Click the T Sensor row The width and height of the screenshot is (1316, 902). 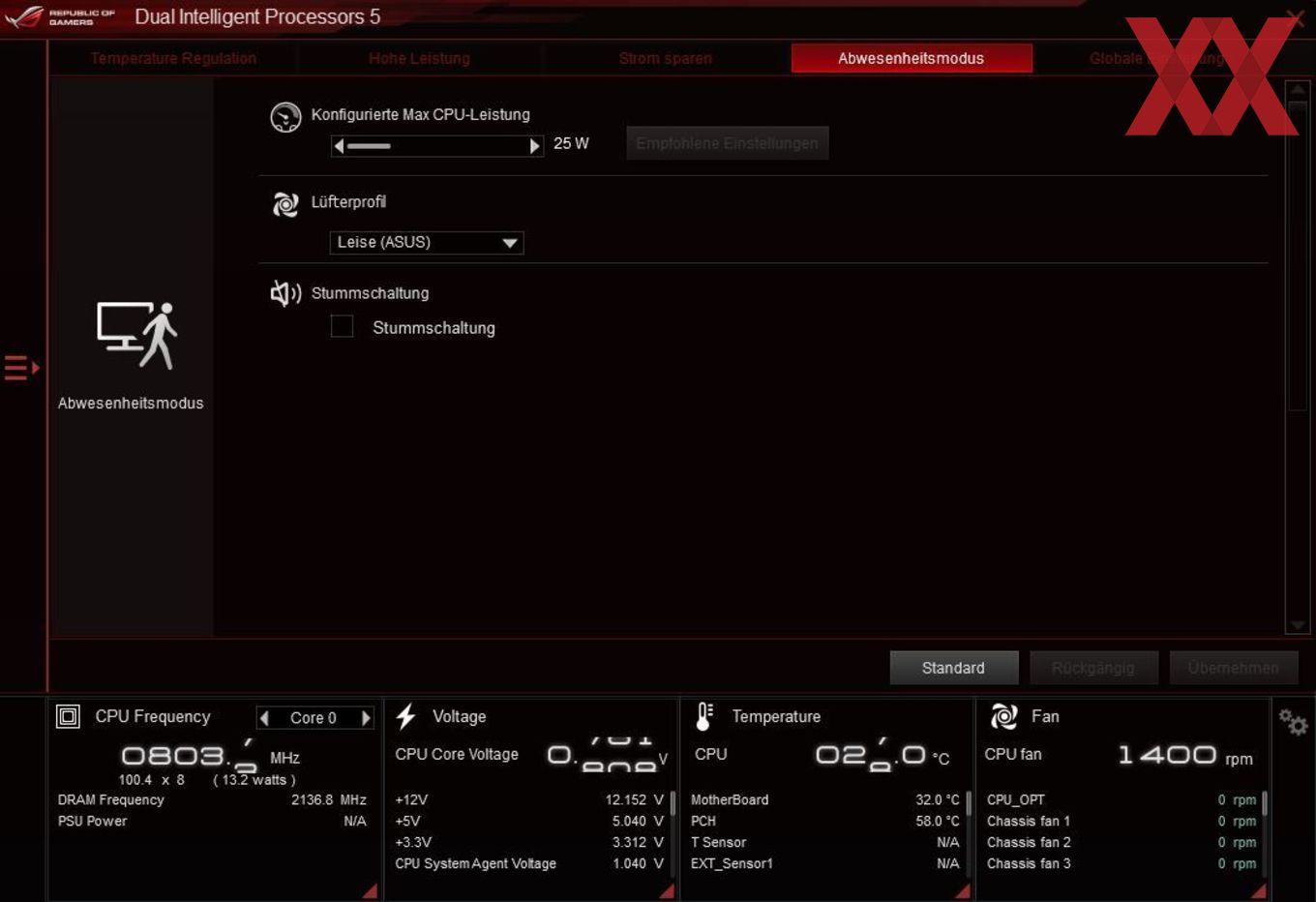[825, 843]
